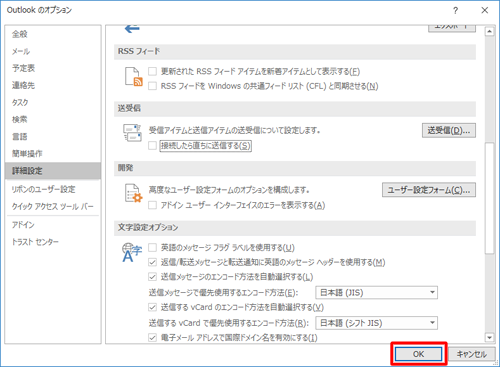Click the 文字設定オプション section header
The height and width of the screenshot is (367, 500).
tap(295, 228)
